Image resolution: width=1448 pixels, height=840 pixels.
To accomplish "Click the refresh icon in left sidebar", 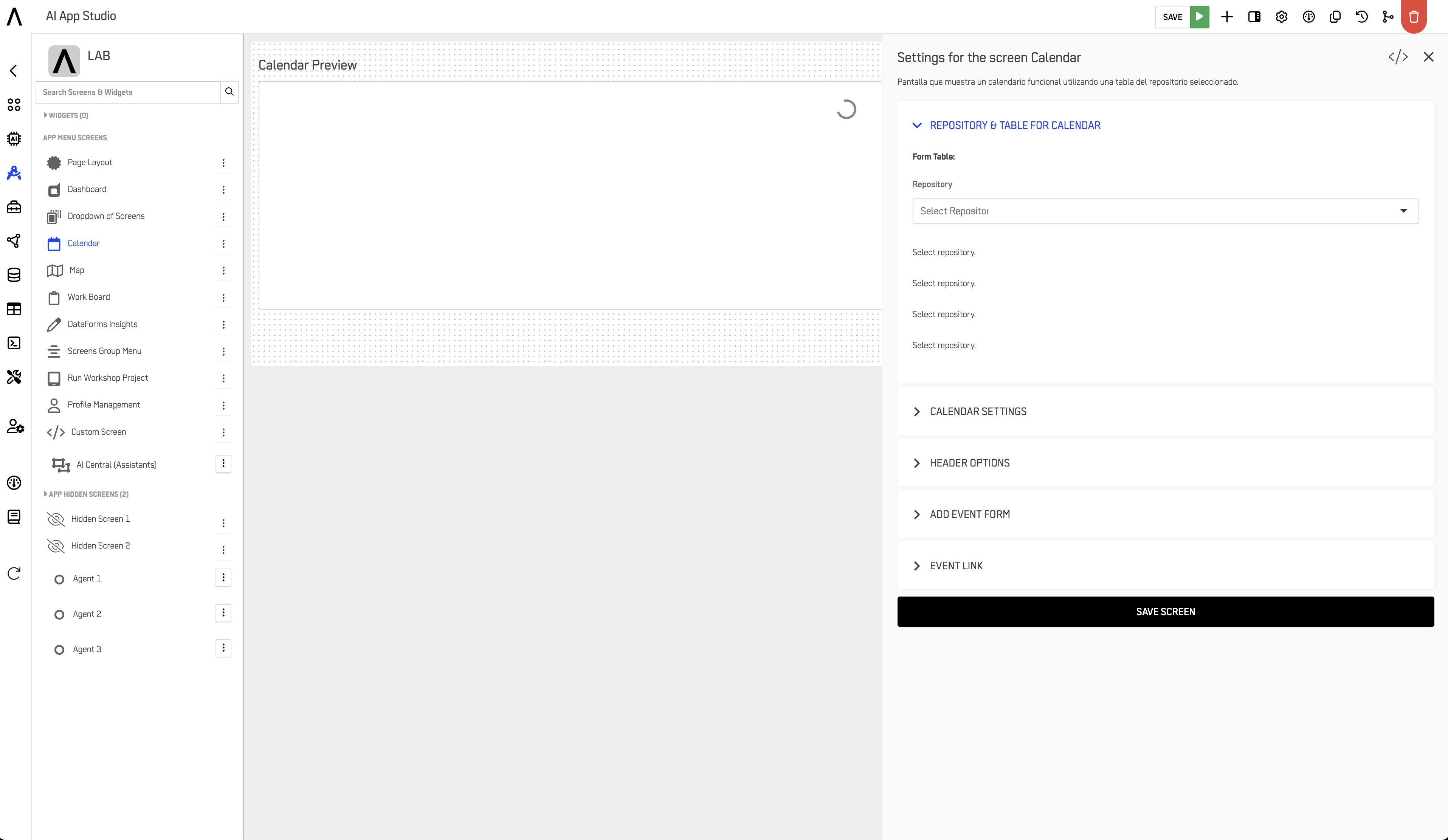I will [14, 573].
